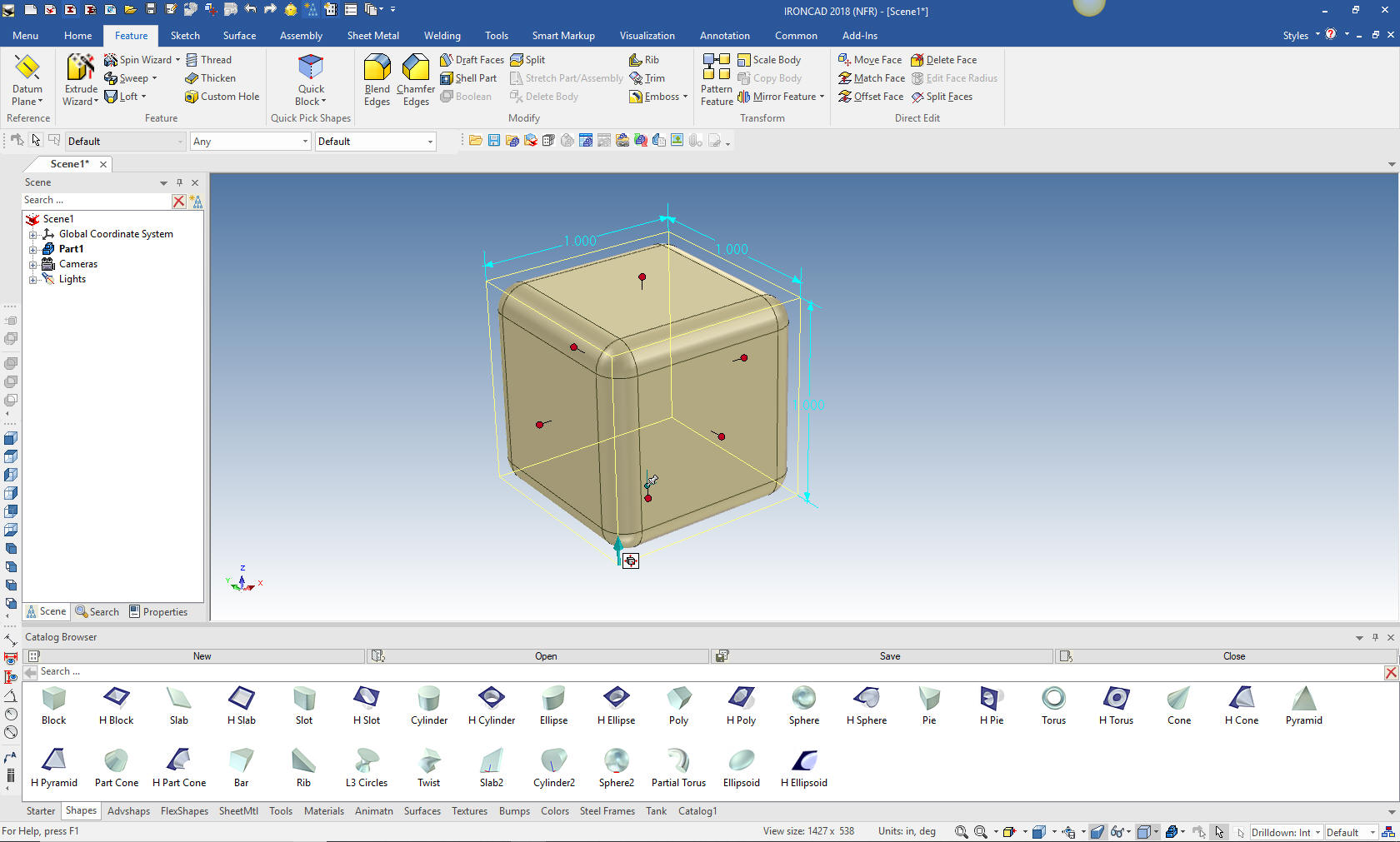Click the Thread feature tool
Viewport: 1400px width, 842px height.
point(208,60)
